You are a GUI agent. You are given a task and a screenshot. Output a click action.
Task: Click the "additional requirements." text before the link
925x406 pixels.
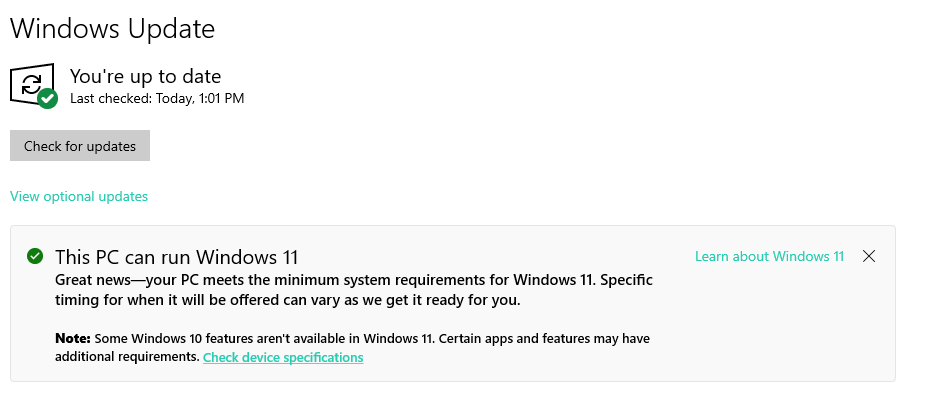tap(127, 357)
